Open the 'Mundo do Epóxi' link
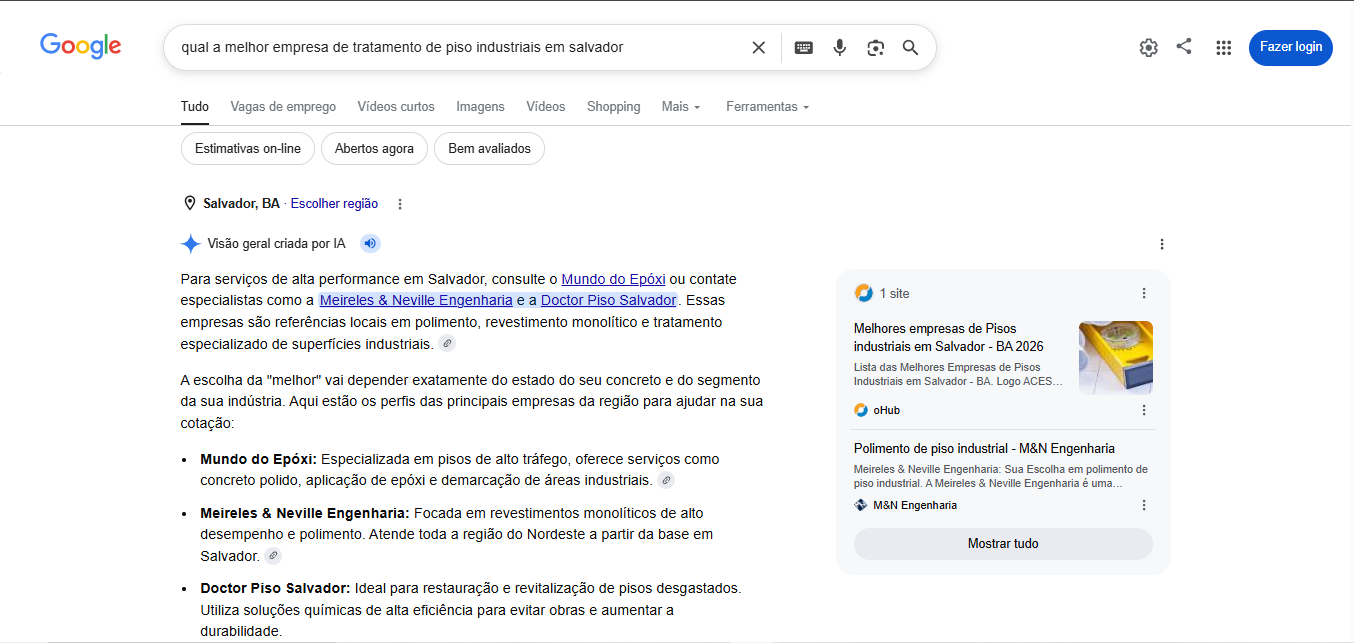1354x643 pixels. (x=613, y=279)
